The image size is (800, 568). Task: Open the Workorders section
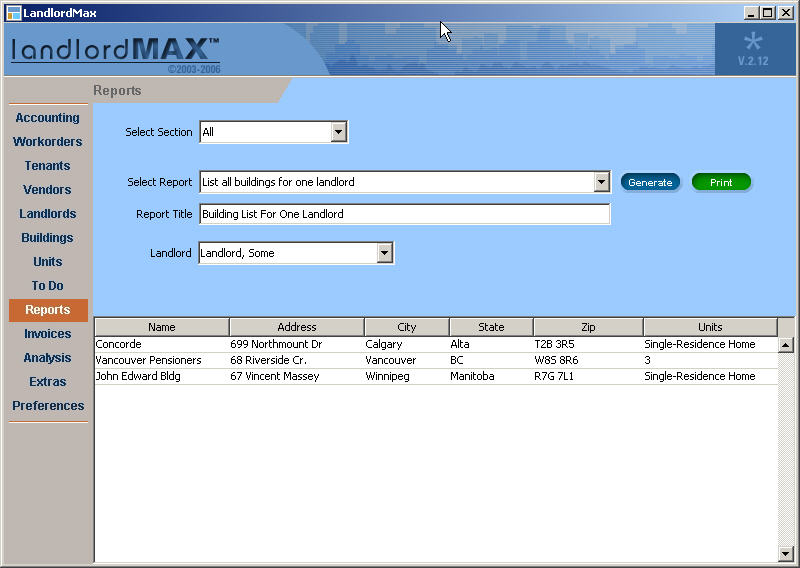(x=47, y=142)
